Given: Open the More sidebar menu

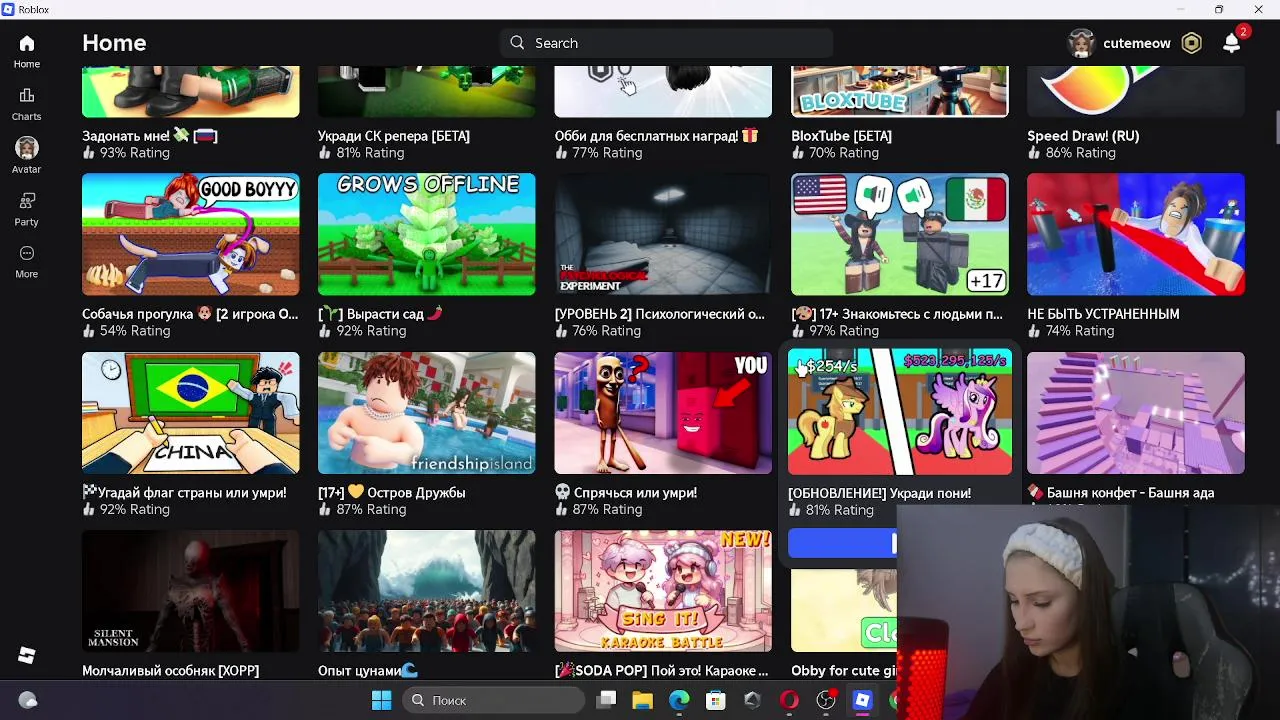Looking at the screenshot, I should tap(27, 253).
